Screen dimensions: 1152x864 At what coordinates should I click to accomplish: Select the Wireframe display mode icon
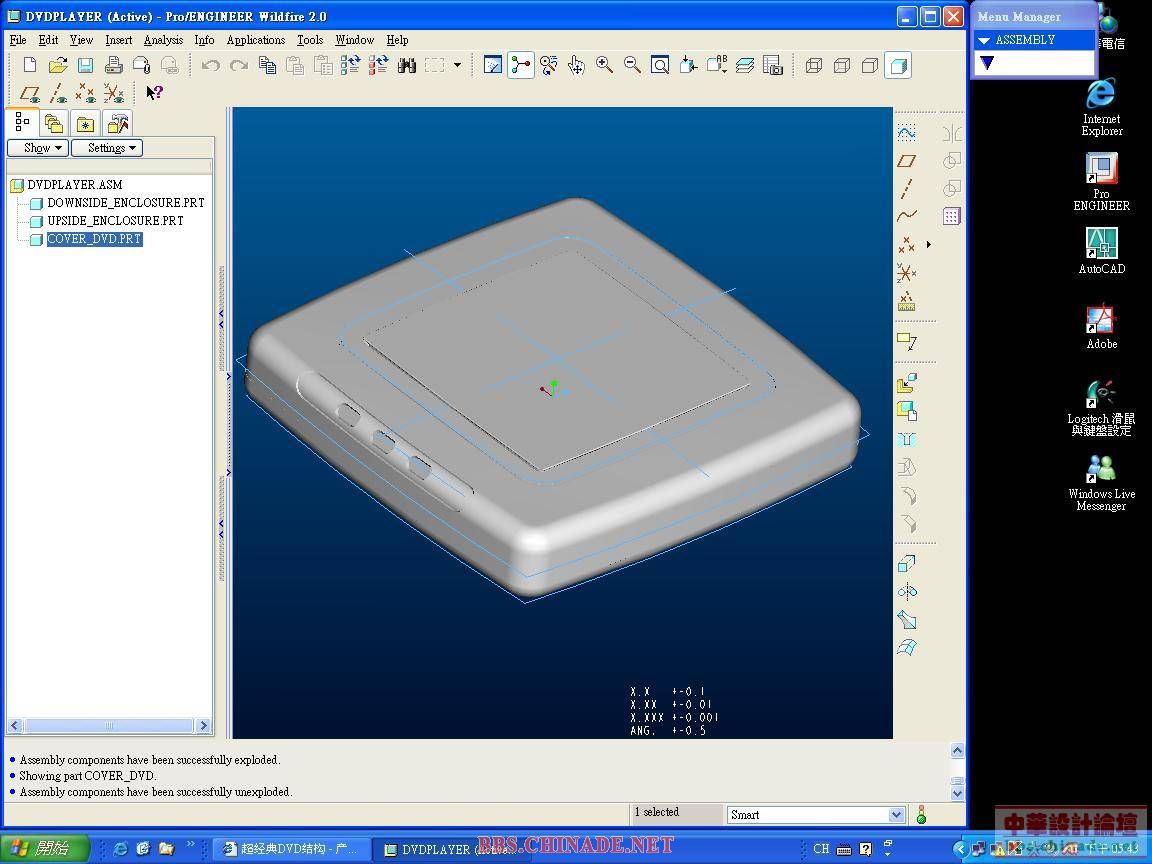pos(814,66)
